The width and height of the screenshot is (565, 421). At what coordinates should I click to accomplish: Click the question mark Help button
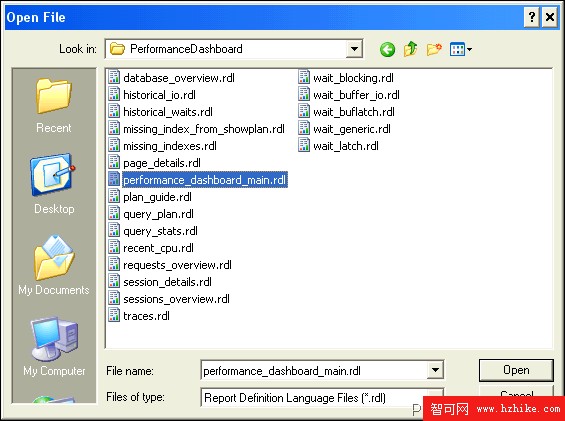(532, 17)
